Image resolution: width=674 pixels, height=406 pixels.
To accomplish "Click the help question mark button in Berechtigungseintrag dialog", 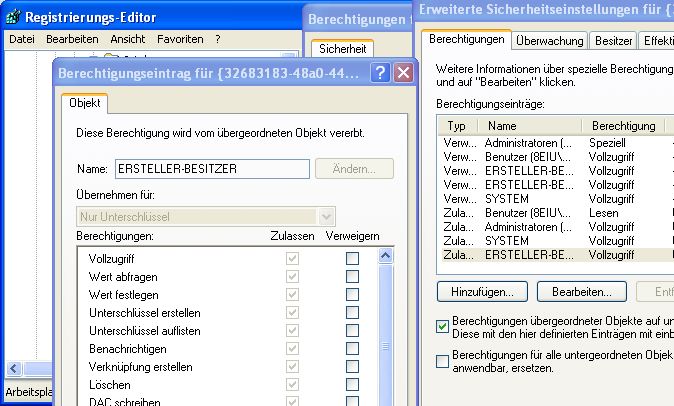I will (380, 73).
